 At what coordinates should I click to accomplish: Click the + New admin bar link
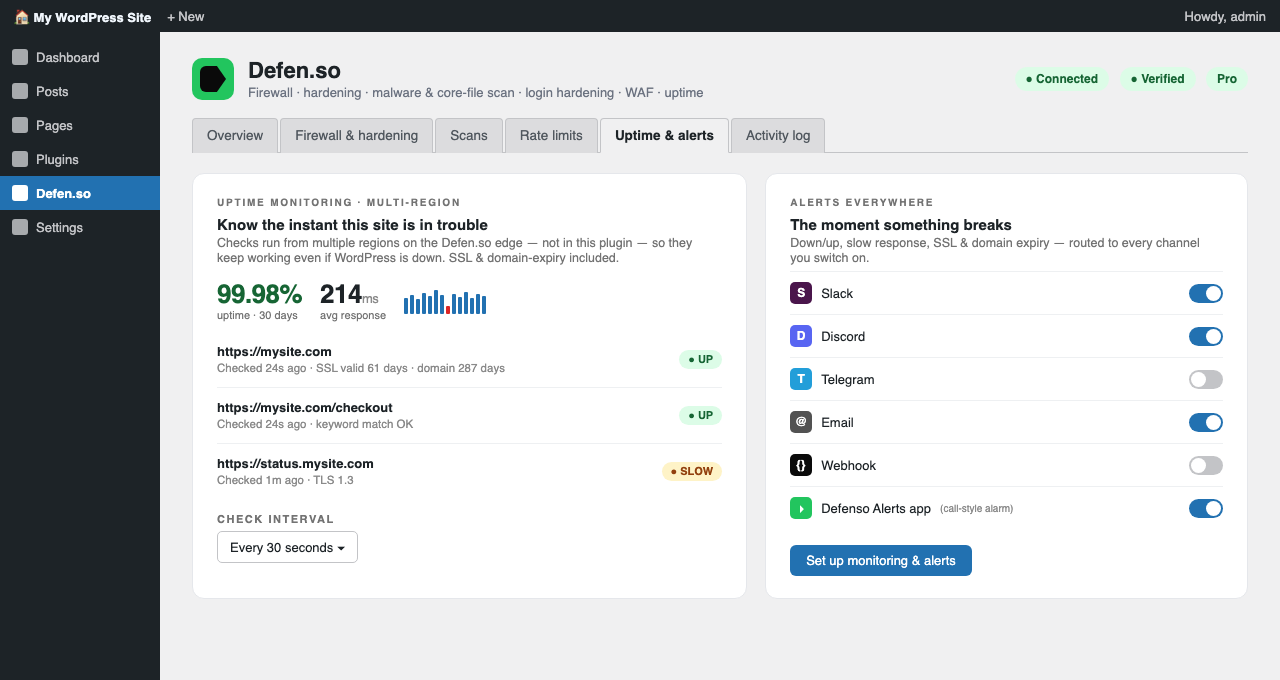[x=185, y=17]
